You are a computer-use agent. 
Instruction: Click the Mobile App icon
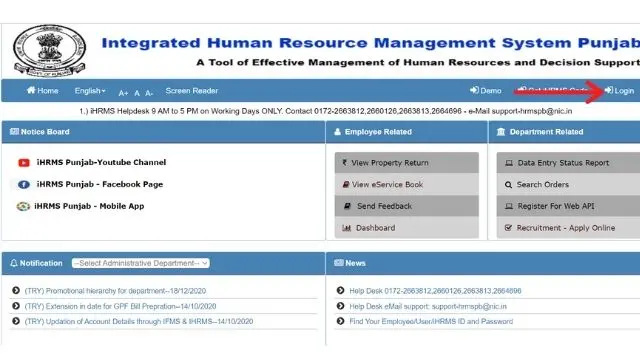23,207
